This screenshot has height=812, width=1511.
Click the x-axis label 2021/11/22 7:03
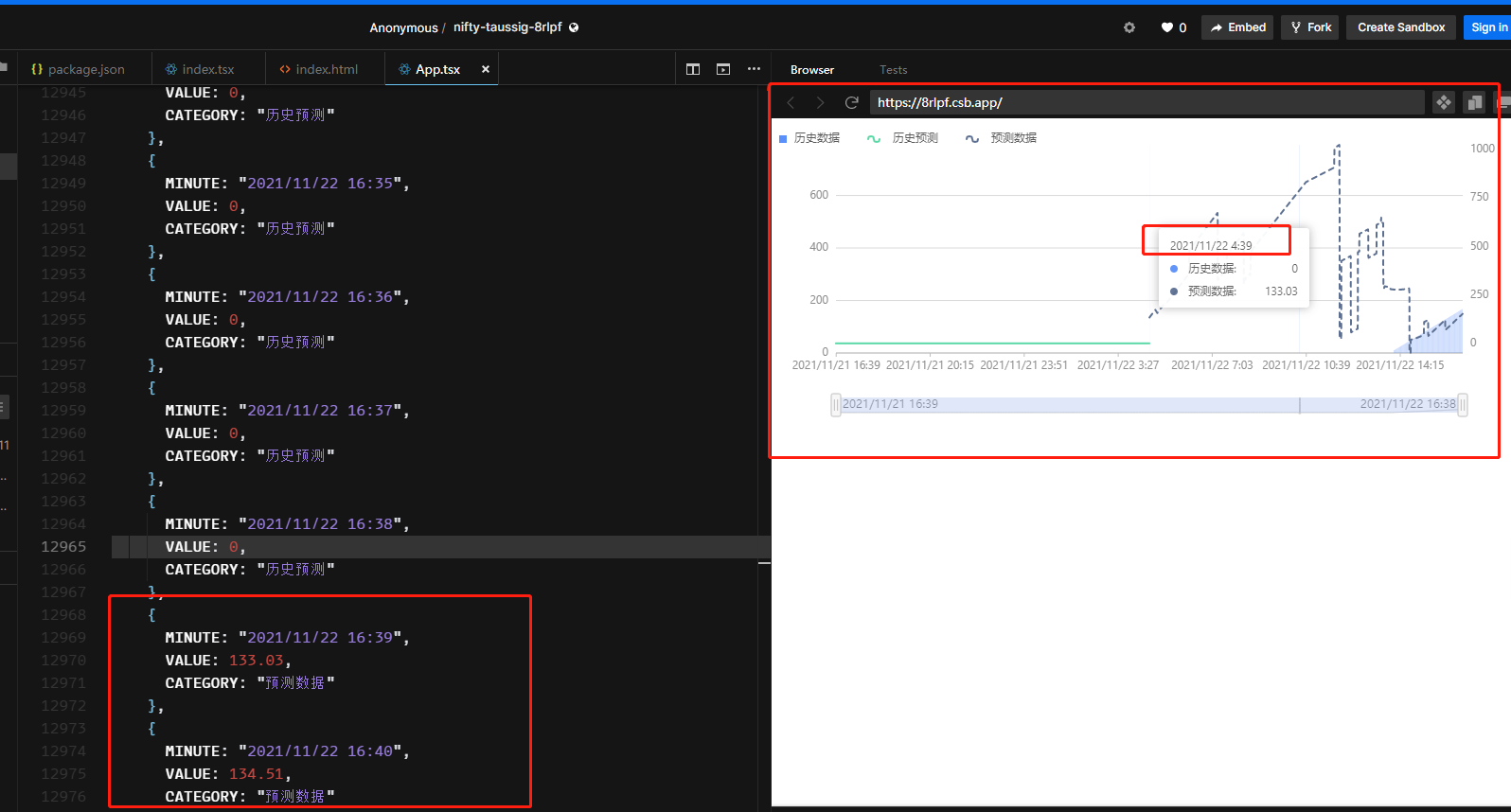1212,365
